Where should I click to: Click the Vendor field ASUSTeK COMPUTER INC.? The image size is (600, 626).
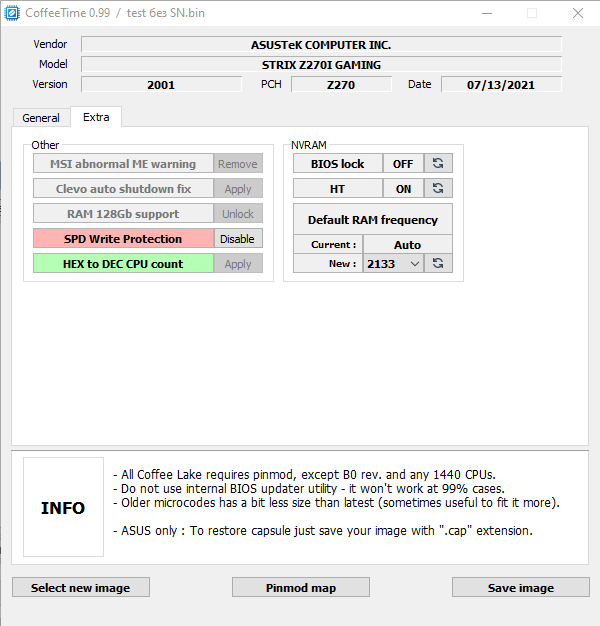321,44
